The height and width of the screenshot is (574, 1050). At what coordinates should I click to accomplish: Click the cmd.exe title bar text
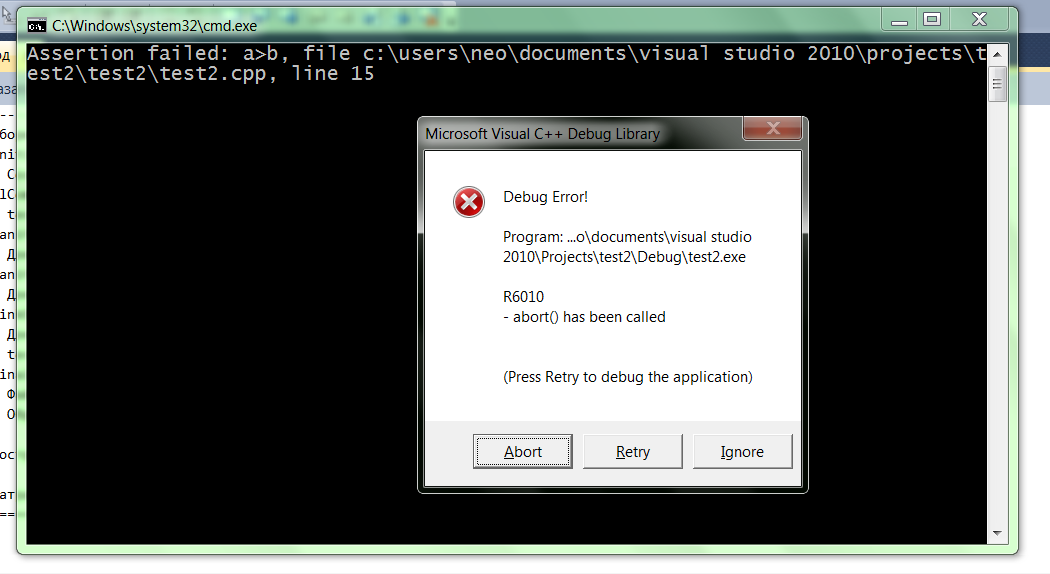155,26
